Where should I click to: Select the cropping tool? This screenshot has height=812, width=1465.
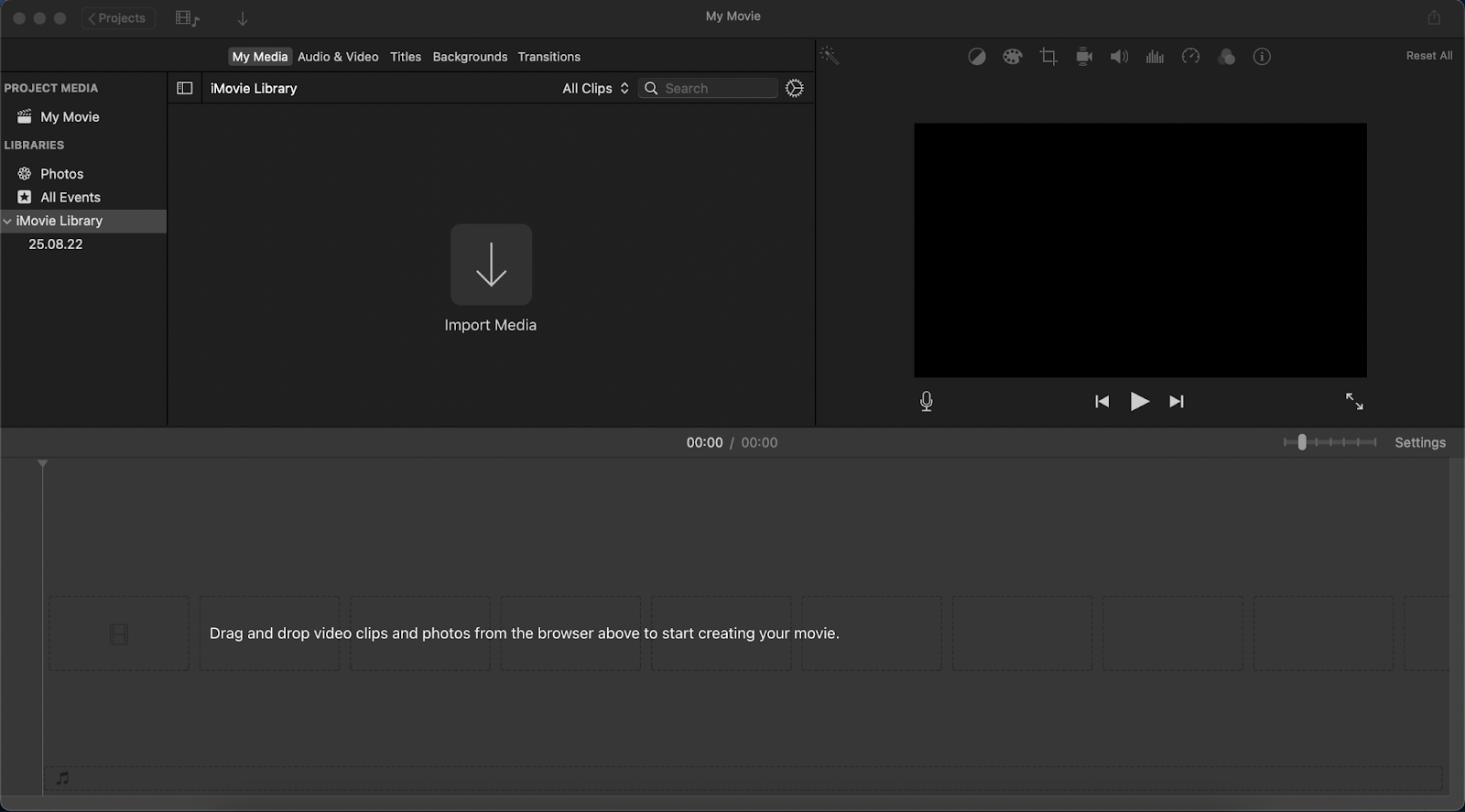tap(1048, 57)
